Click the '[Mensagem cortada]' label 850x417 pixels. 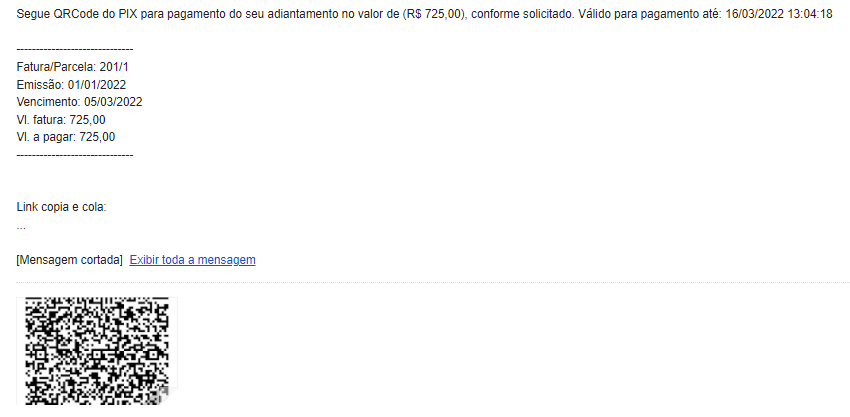tap(69, 260)
